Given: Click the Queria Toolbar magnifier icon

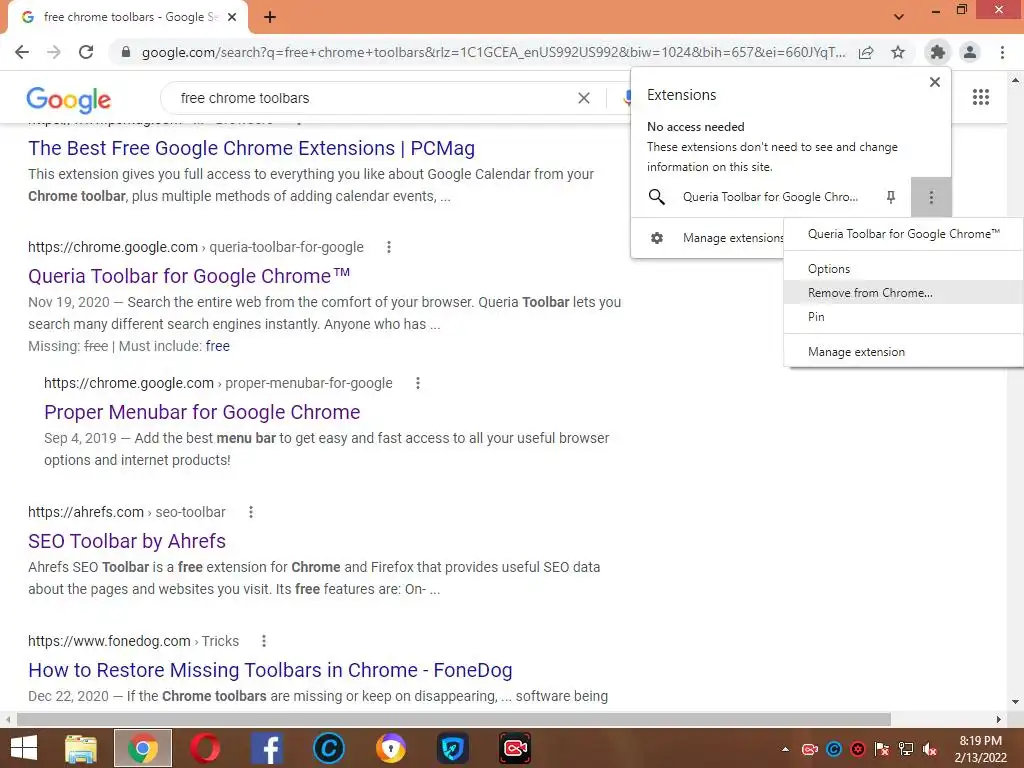Looking at the screenshot, I should pos(656,197).
